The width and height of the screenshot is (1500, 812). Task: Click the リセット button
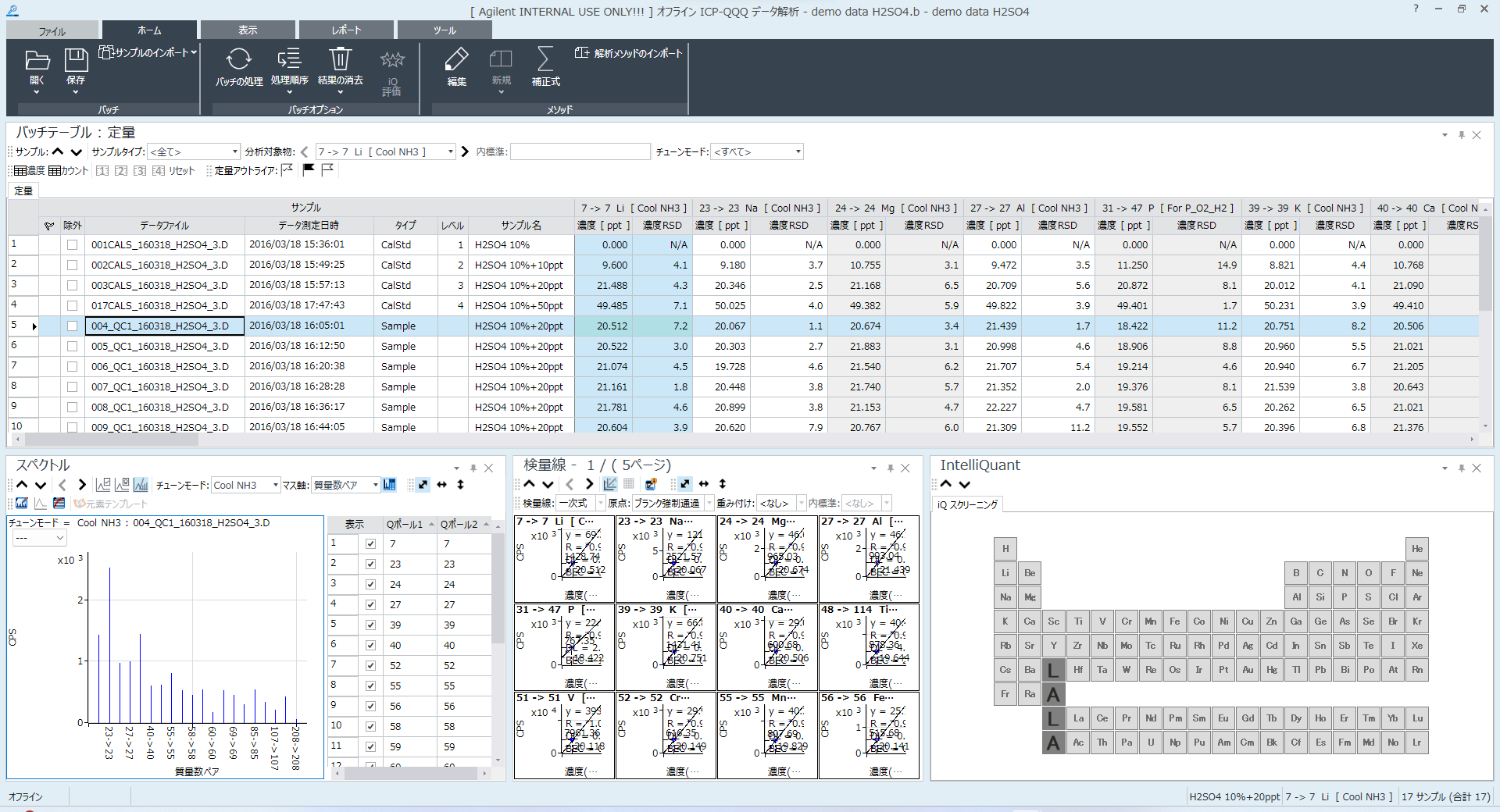[181, 170]
